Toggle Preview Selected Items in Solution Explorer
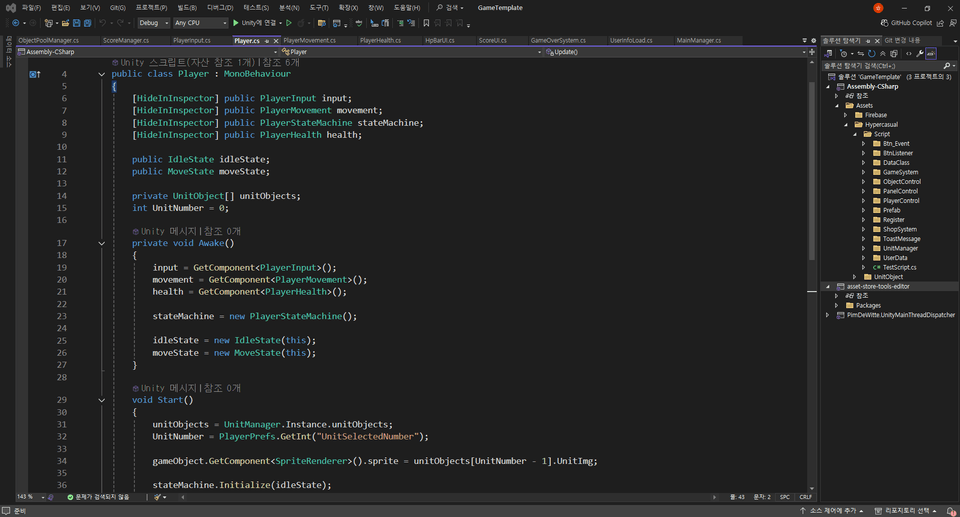 (931, 54)
